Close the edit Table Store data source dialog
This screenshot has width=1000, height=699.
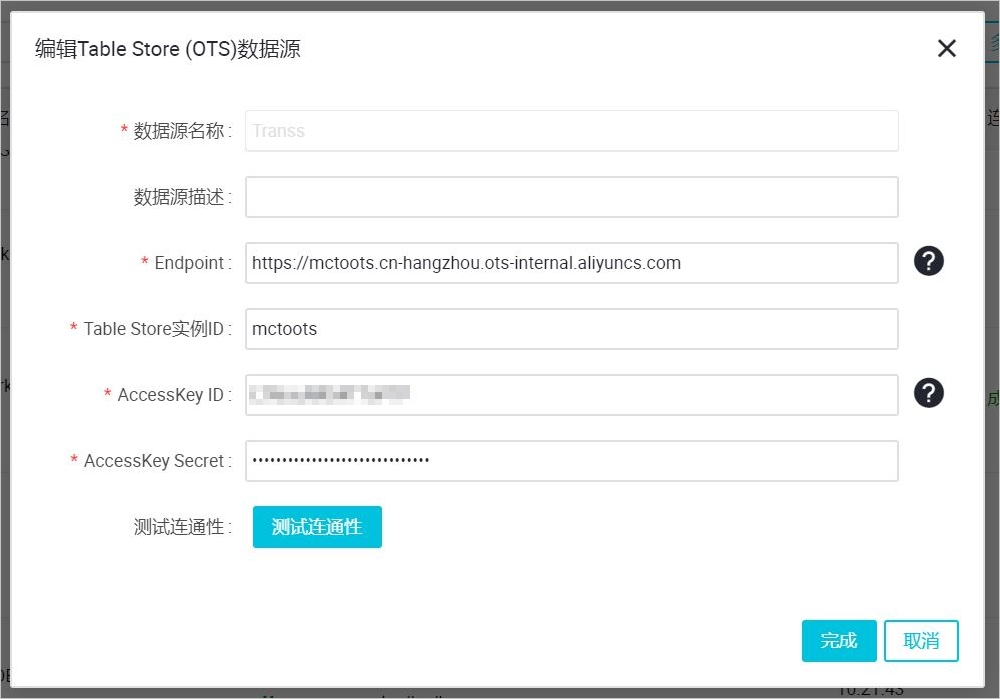click(x=946, y=48)
